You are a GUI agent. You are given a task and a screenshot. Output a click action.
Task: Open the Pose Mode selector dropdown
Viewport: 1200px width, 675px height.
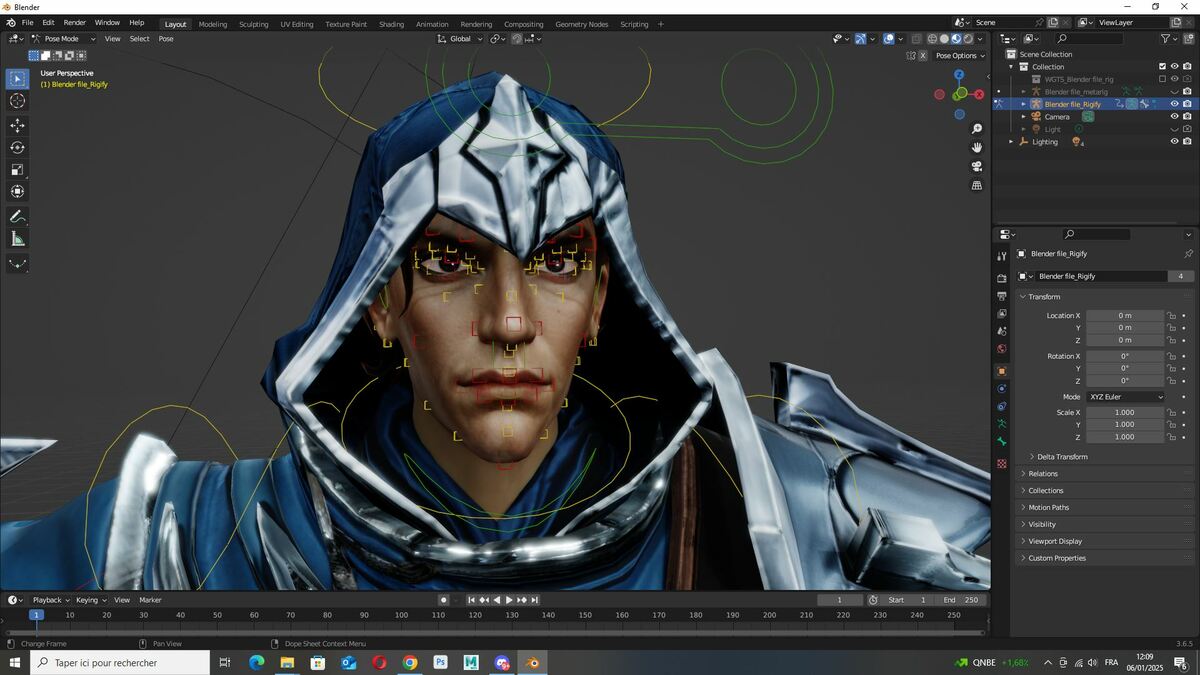(x=63, y=39)
